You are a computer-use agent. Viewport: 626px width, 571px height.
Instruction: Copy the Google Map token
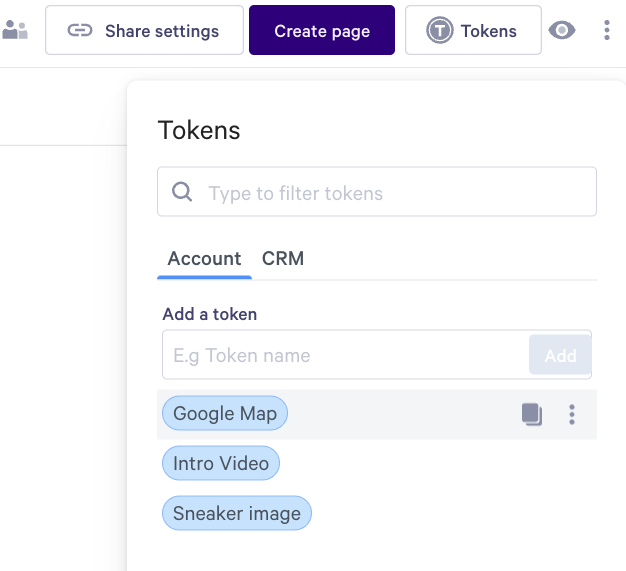(x=532, y=414)
